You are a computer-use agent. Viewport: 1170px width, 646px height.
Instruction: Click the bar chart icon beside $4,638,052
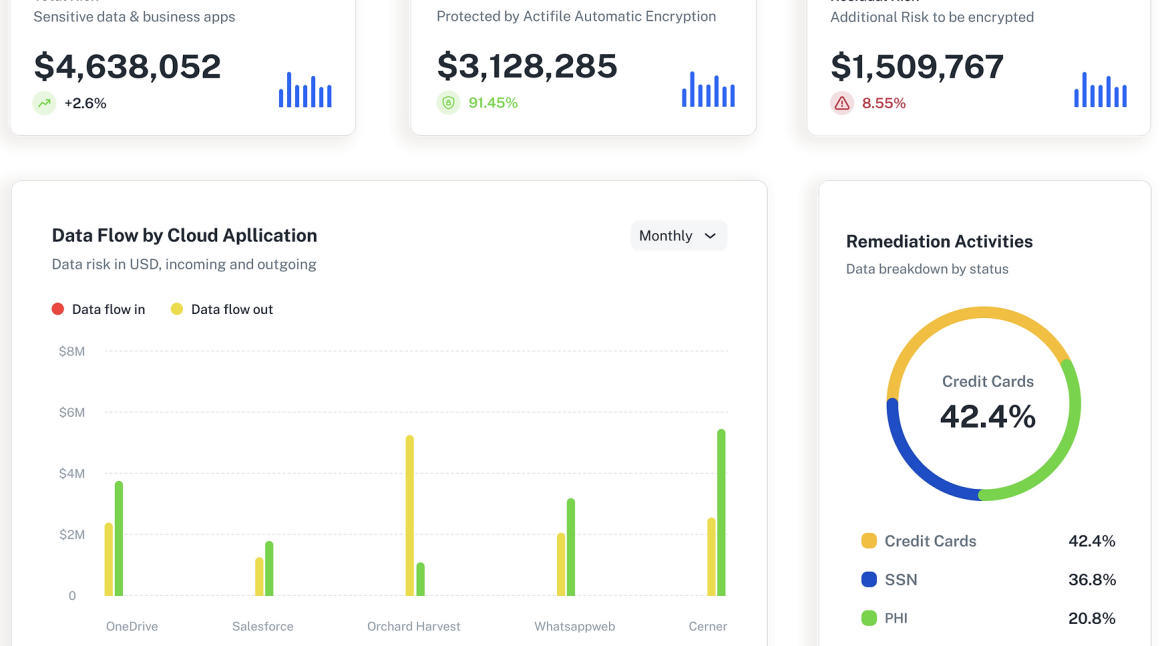coord(305,90)
